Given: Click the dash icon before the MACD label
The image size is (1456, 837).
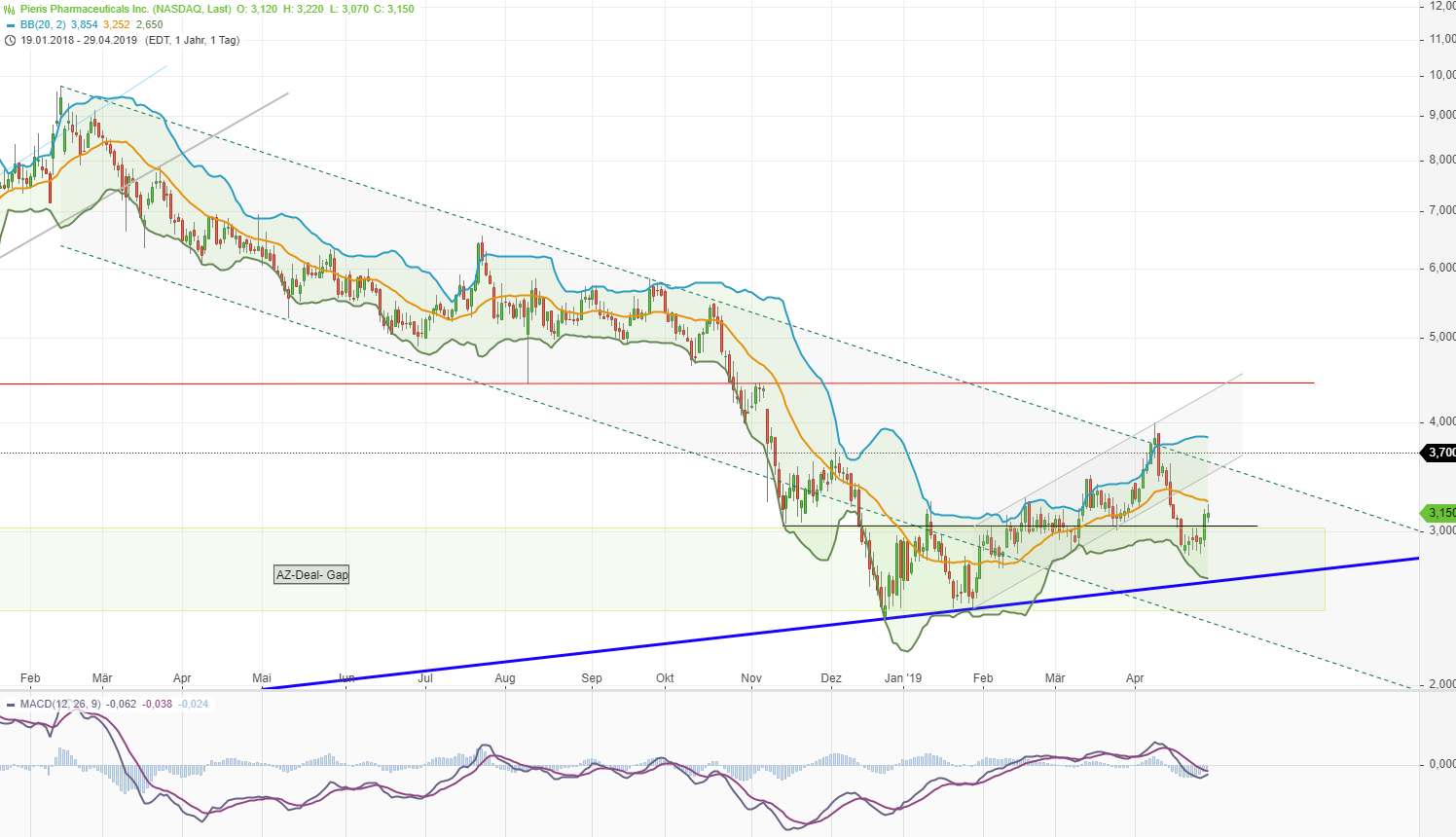Looking at the screenshot, I should pyautogui.click(x=10, y=704).
